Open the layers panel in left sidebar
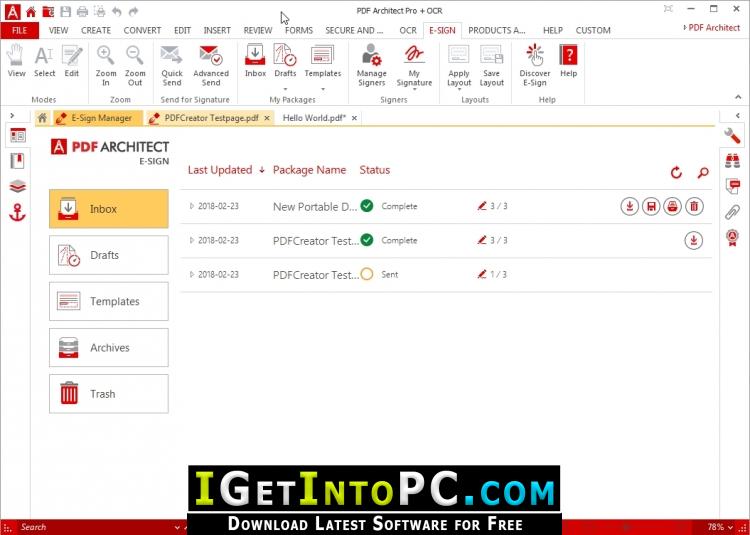750x535 pixels. click(x=18, y=186)
